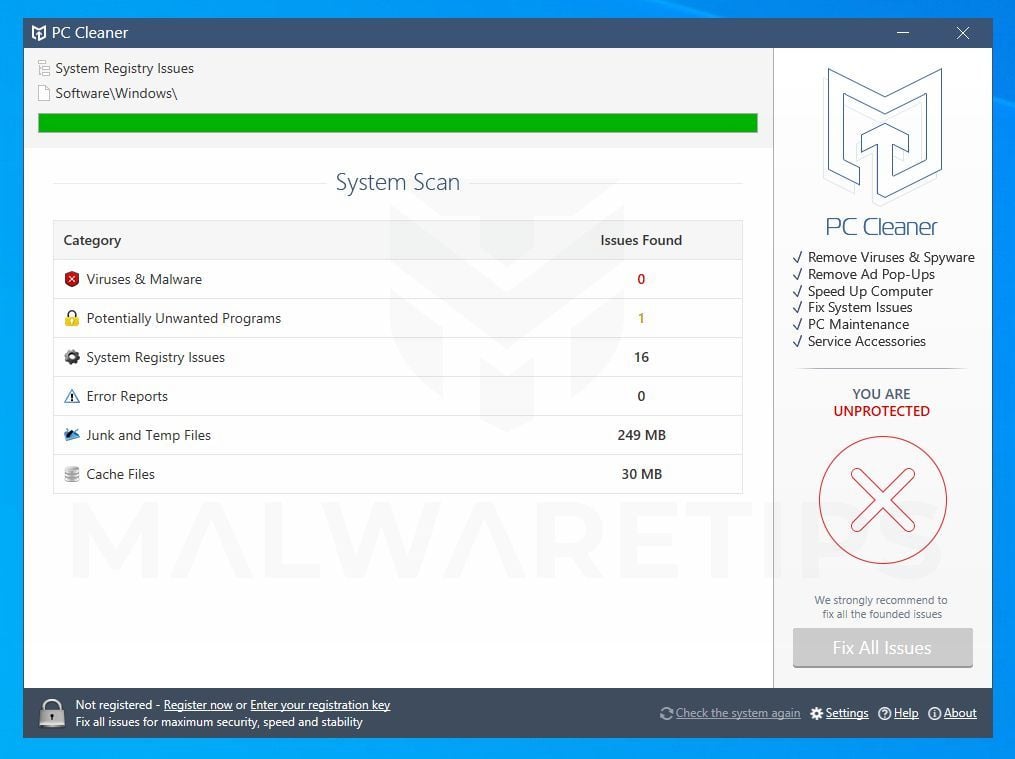
Task: Select the Potentially Unwanted Programs row label
Action: pyautogui.click(x=184, y=318)
